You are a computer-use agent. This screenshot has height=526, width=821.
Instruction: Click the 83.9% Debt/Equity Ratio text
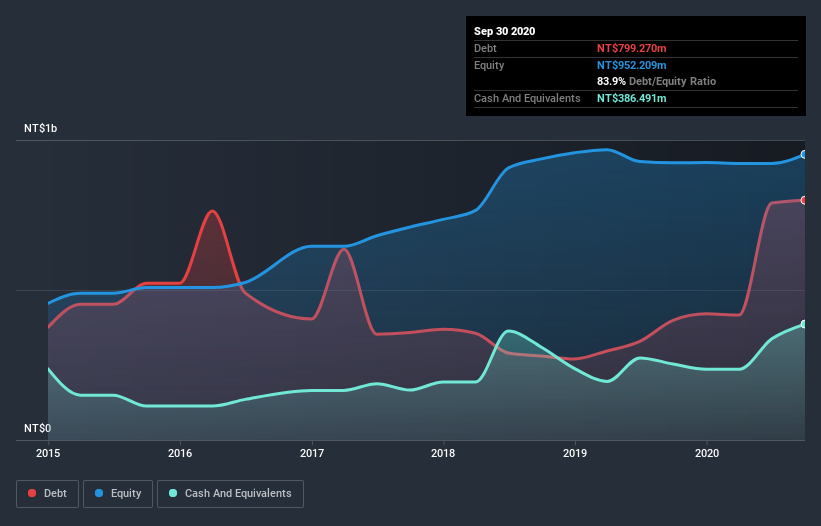(x=657, y=81)
